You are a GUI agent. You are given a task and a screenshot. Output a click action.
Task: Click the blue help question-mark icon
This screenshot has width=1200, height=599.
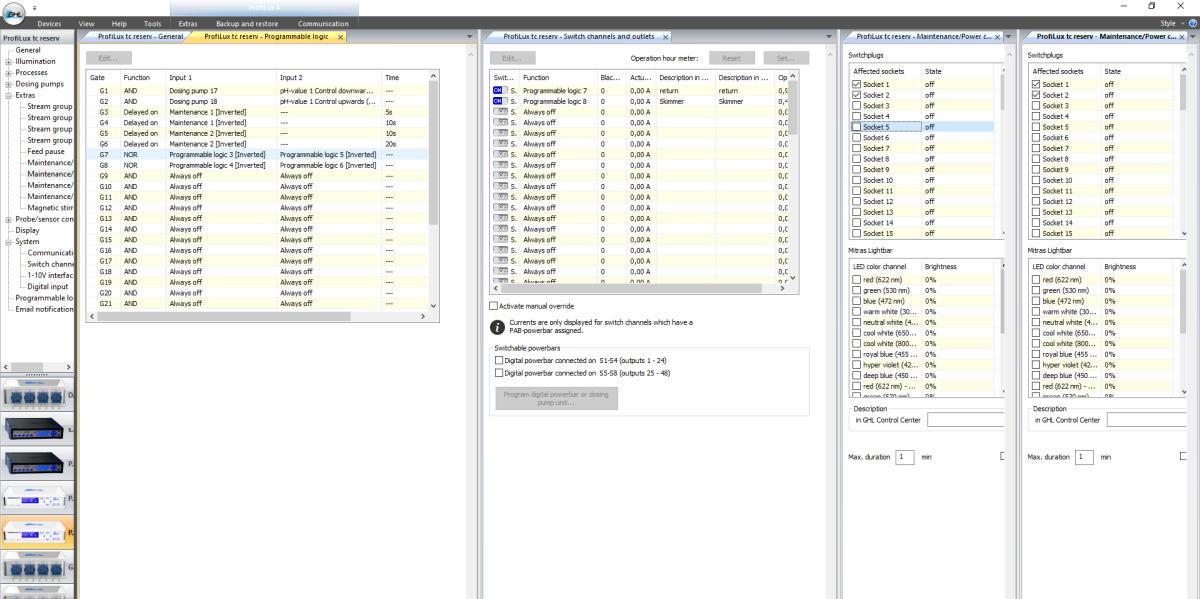pyautogui.click(x=1191, y=23)
